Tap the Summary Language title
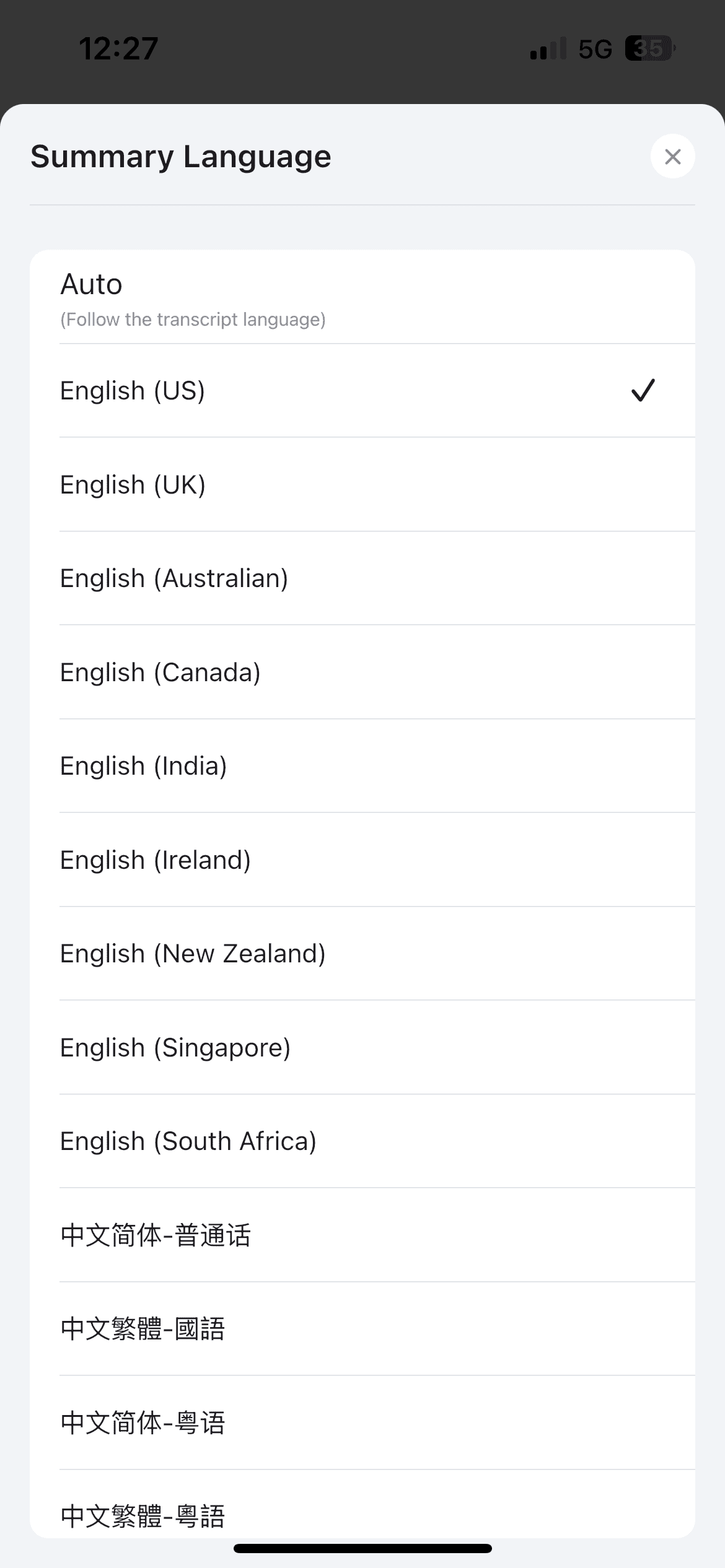Viewport: 725px width, 1568px height. pyautogui.click(x=180, y=156)
